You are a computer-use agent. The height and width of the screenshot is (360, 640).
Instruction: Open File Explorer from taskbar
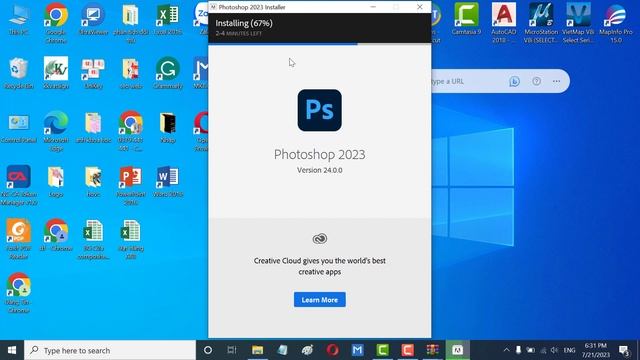coord(258,350)
